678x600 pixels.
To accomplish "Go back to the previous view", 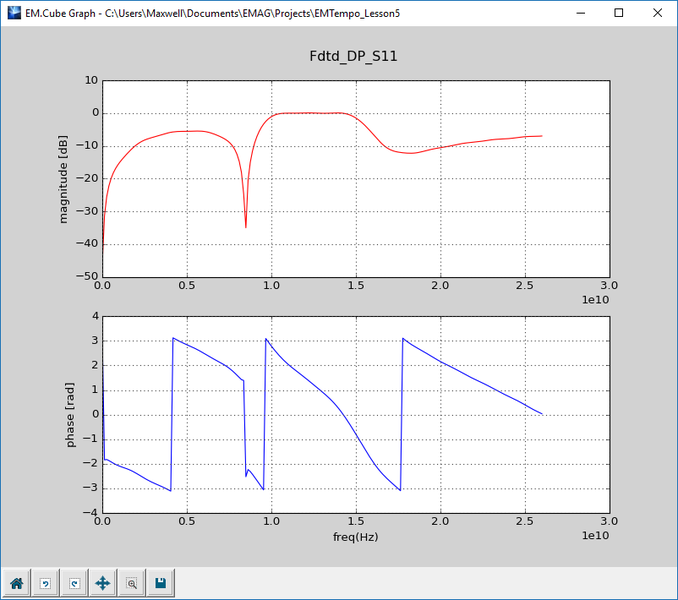I will click(46, 582).
